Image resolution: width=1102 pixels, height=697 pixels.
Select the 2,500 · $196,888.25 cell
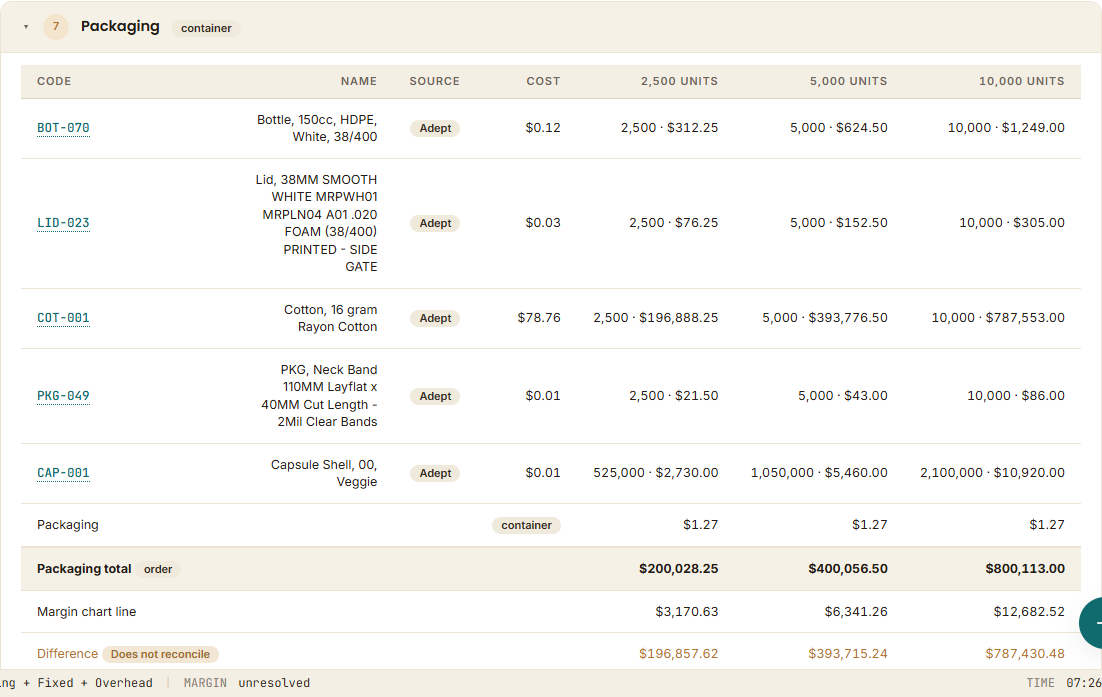[x=656, y=318]
